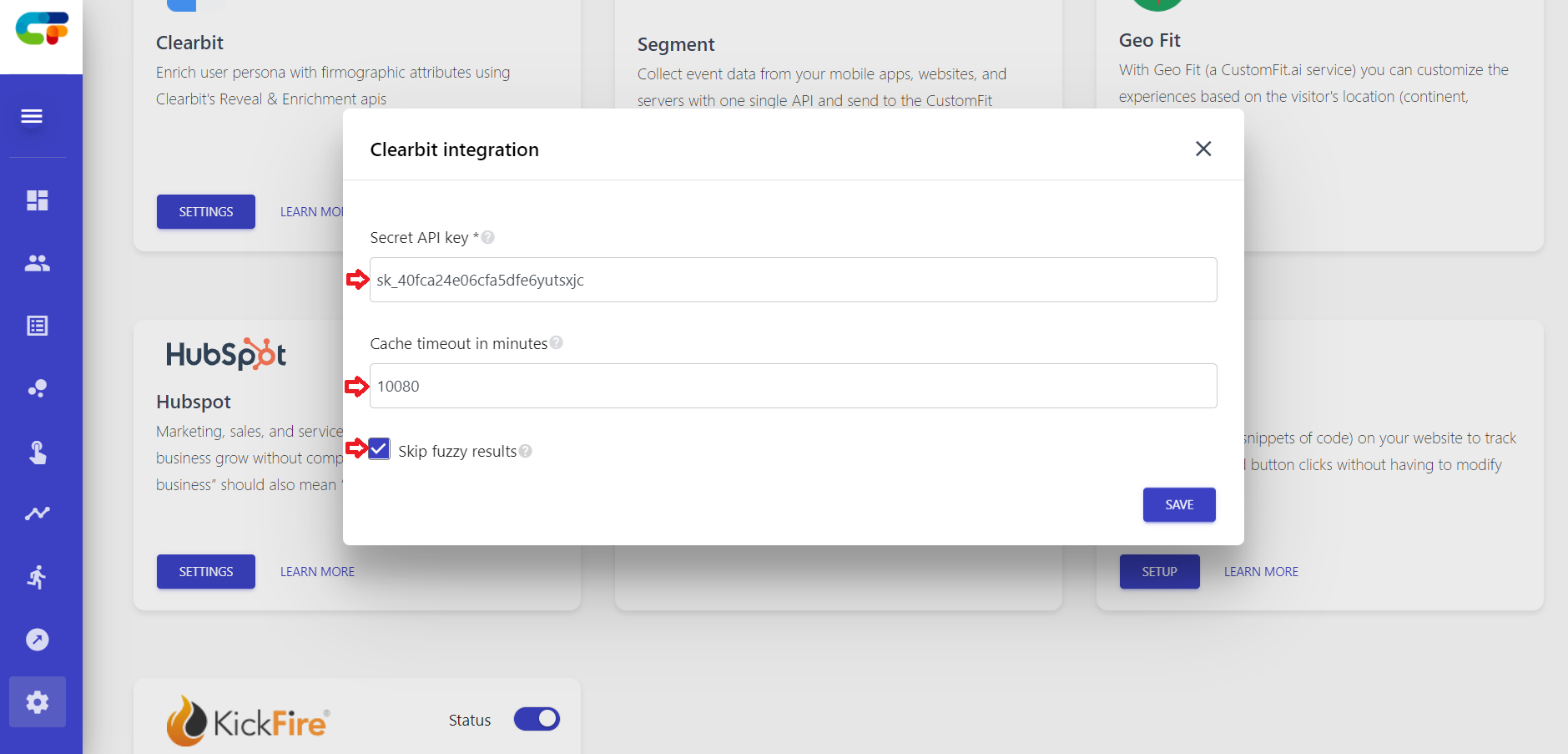
Task: Open Hubspot card SETTINGS button
Action: click(x=206, y=572)
